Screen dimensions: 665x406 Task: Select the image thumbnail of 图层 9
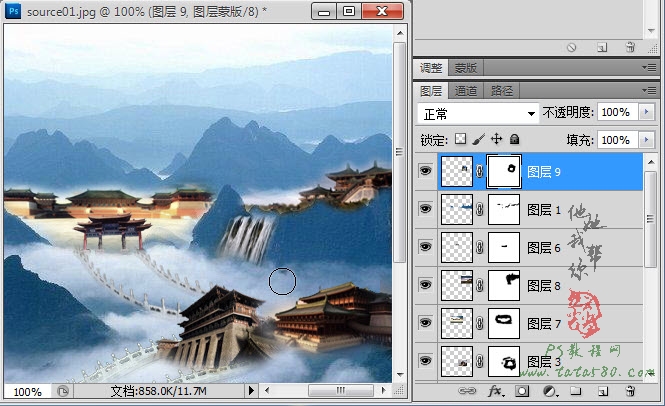[x=457, y=171]
